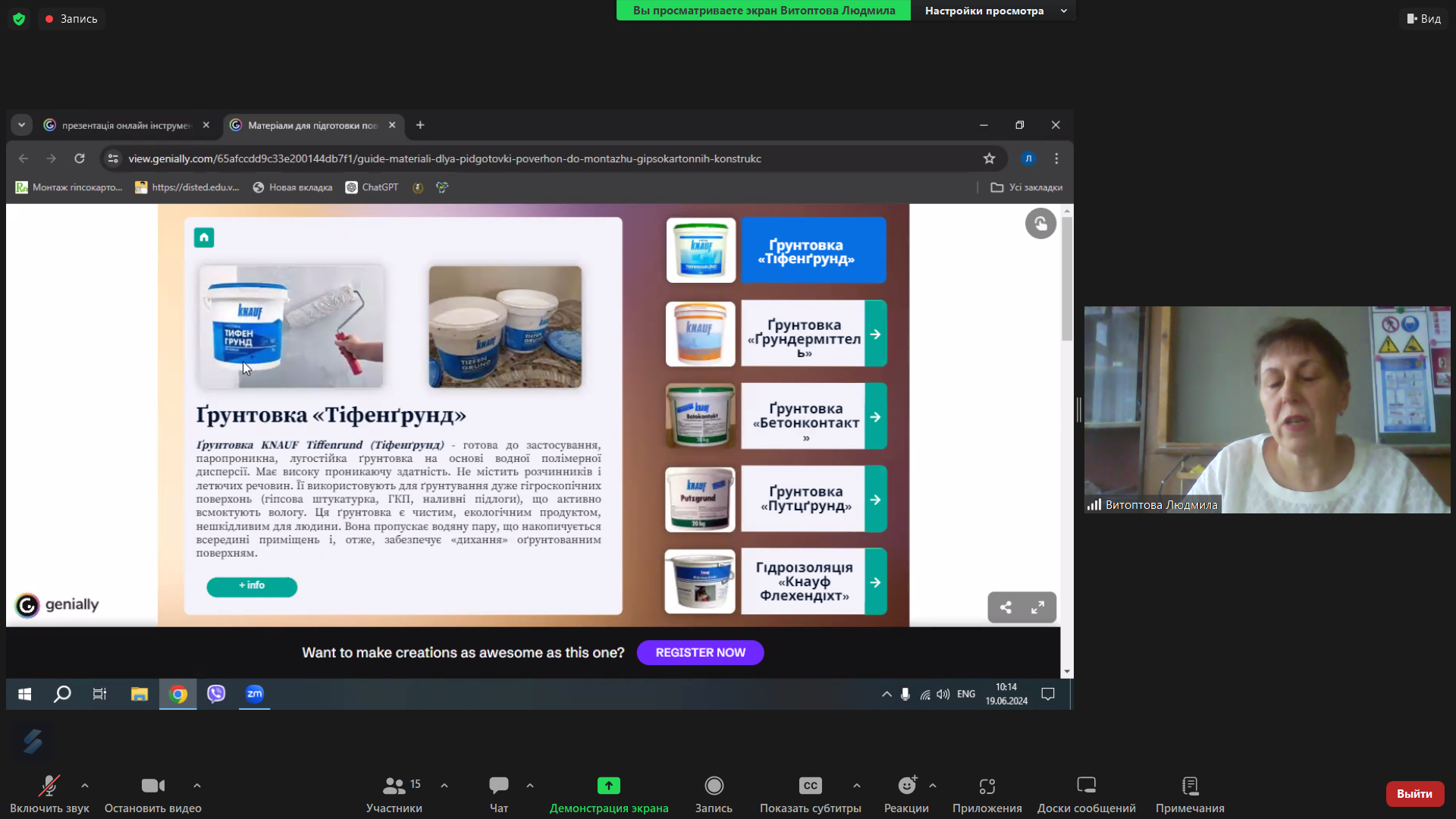Open Viber from the taskbar

click(x=216, y=694)
